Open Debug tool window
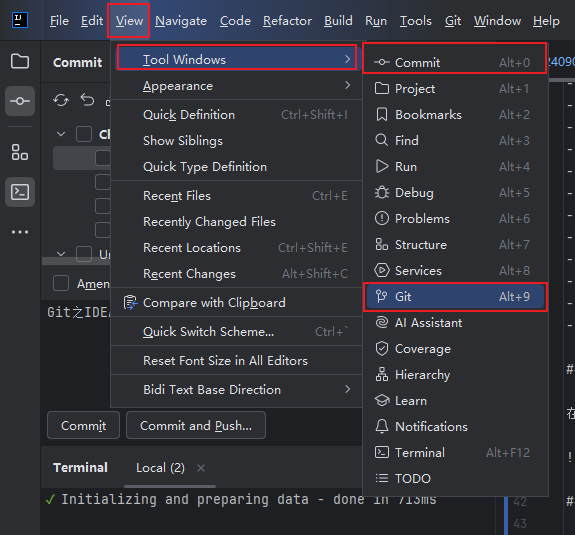The height and width of the screenshot is (535, 575). coord(454,193)
